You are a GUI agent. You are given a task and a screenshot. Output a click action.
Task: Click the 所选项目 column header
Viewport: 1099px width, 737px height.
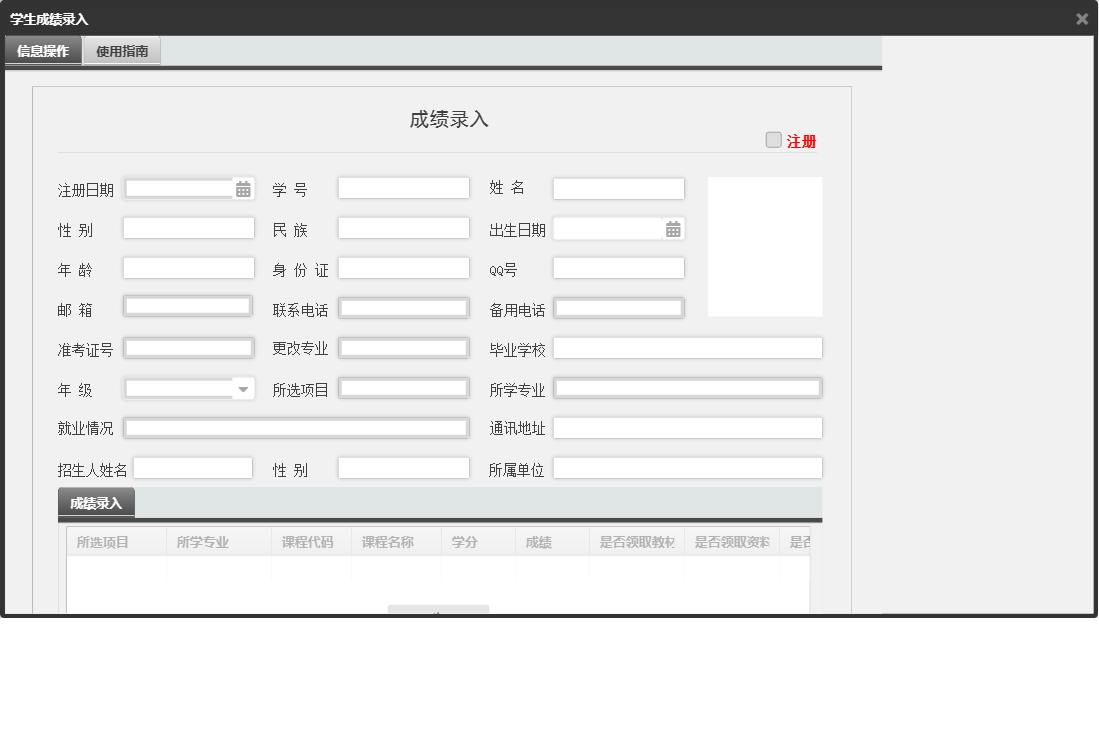116,542
